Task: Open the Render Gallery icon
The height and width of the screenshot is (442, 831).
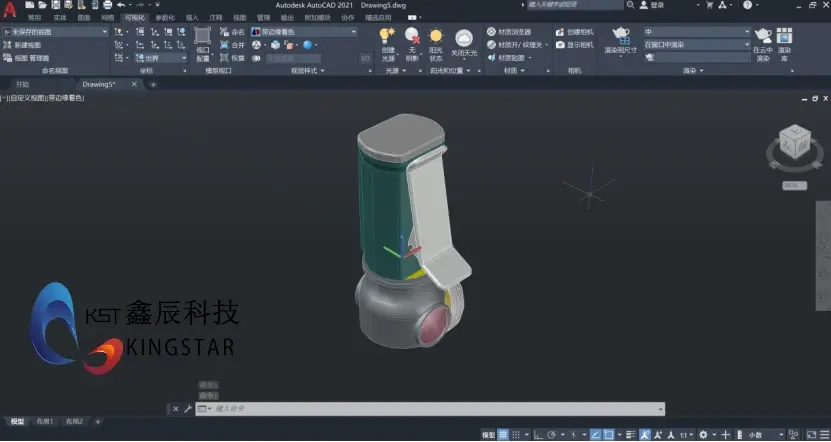Action: point(784,36)
